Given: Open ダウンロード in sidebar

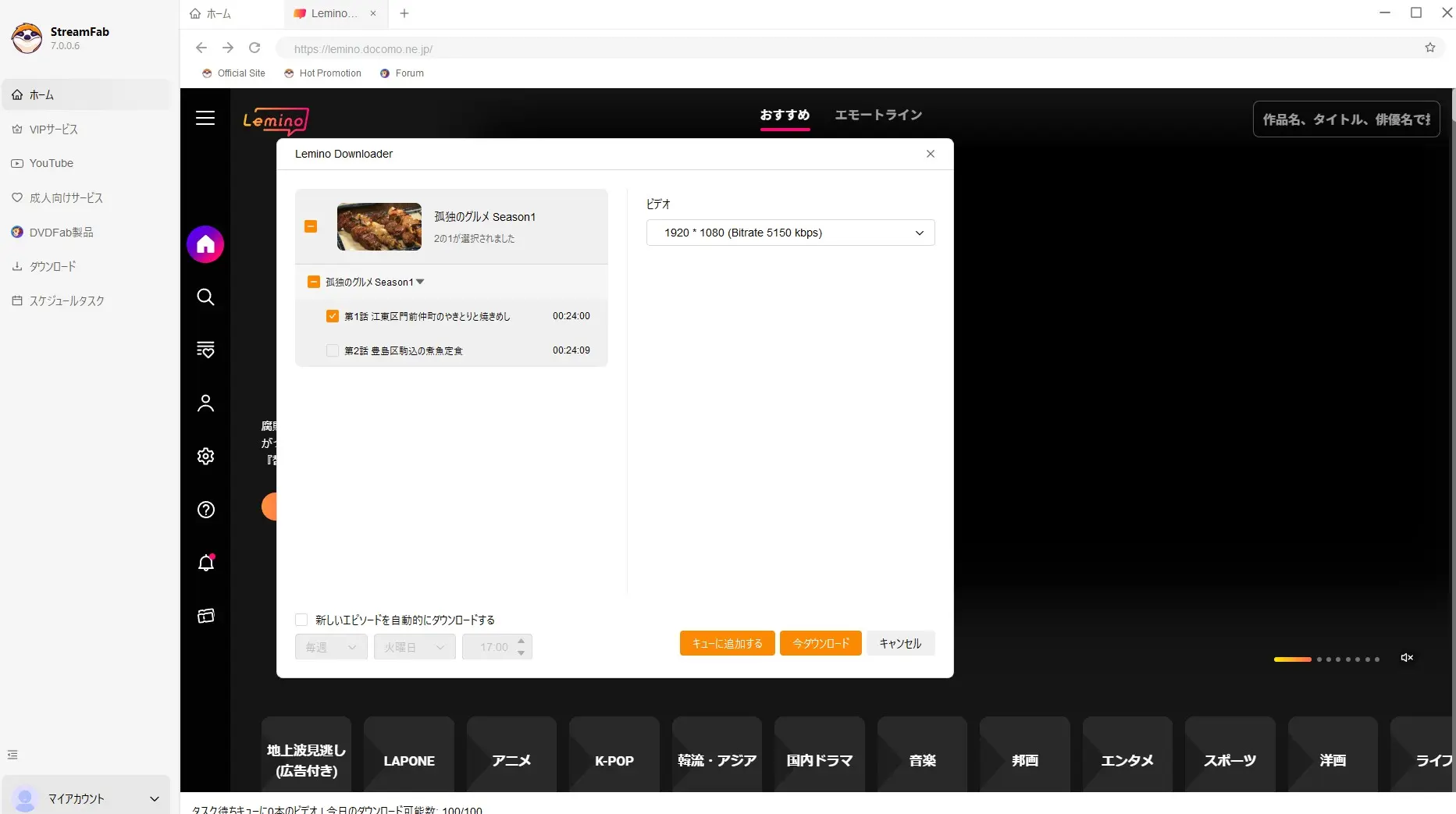Looking at the screenshot, I should point(86,266).
